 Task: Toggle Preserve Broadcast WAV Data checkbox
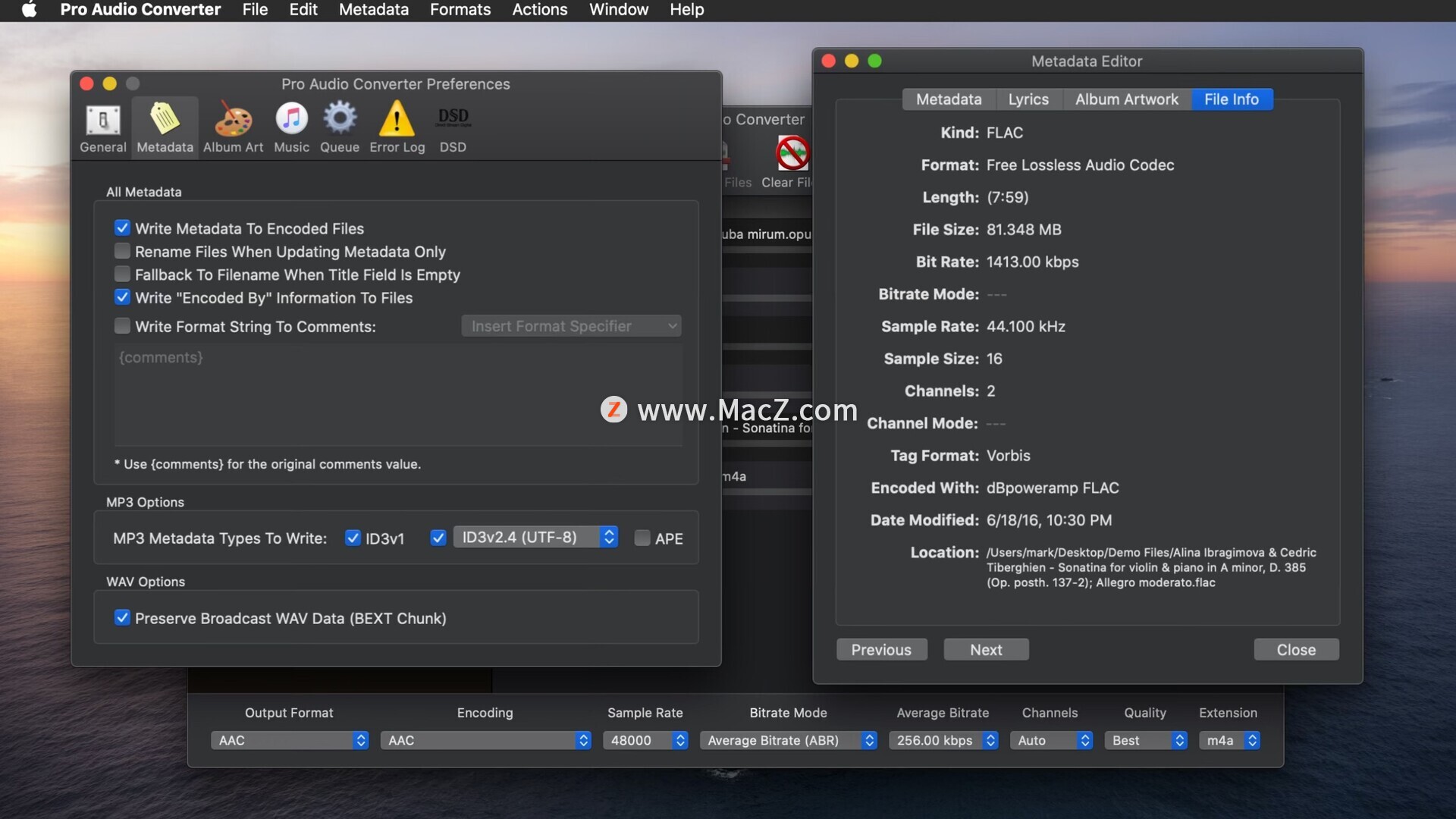[122, 617]
